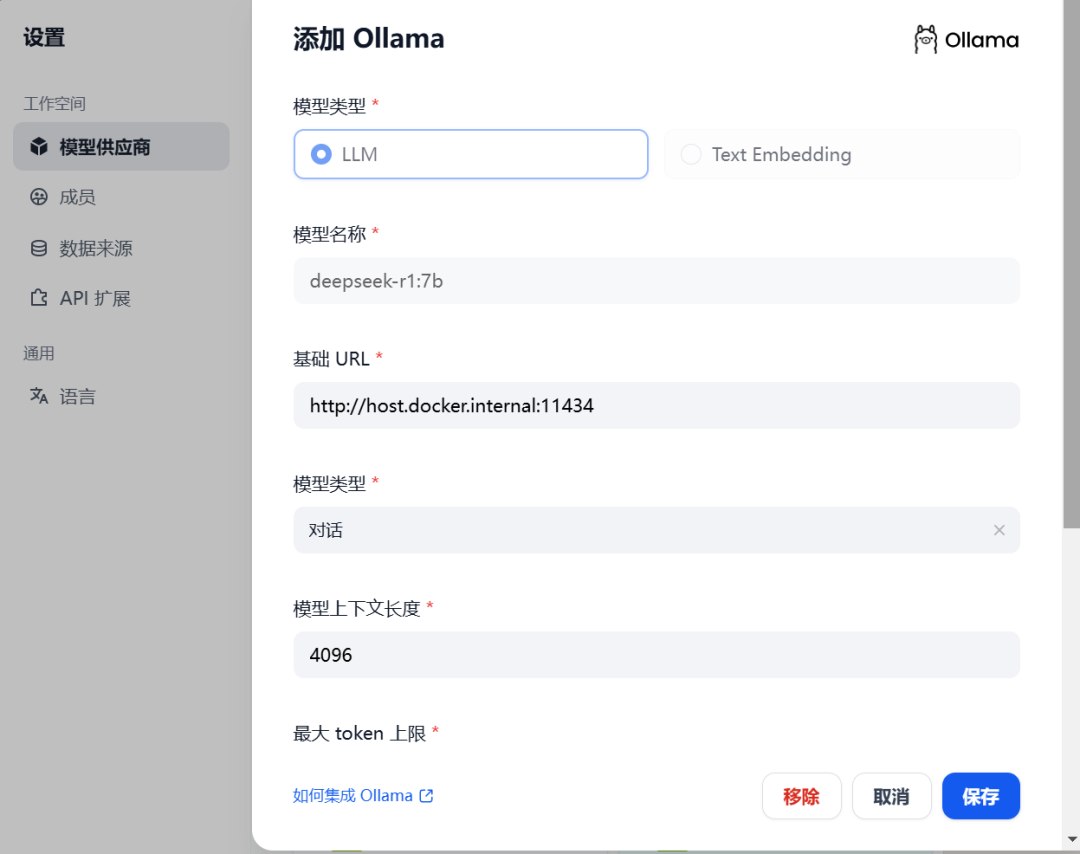Select the Text Embedding radio option
Viewport: 1080px width, 854px height.
tap(842, 154)
